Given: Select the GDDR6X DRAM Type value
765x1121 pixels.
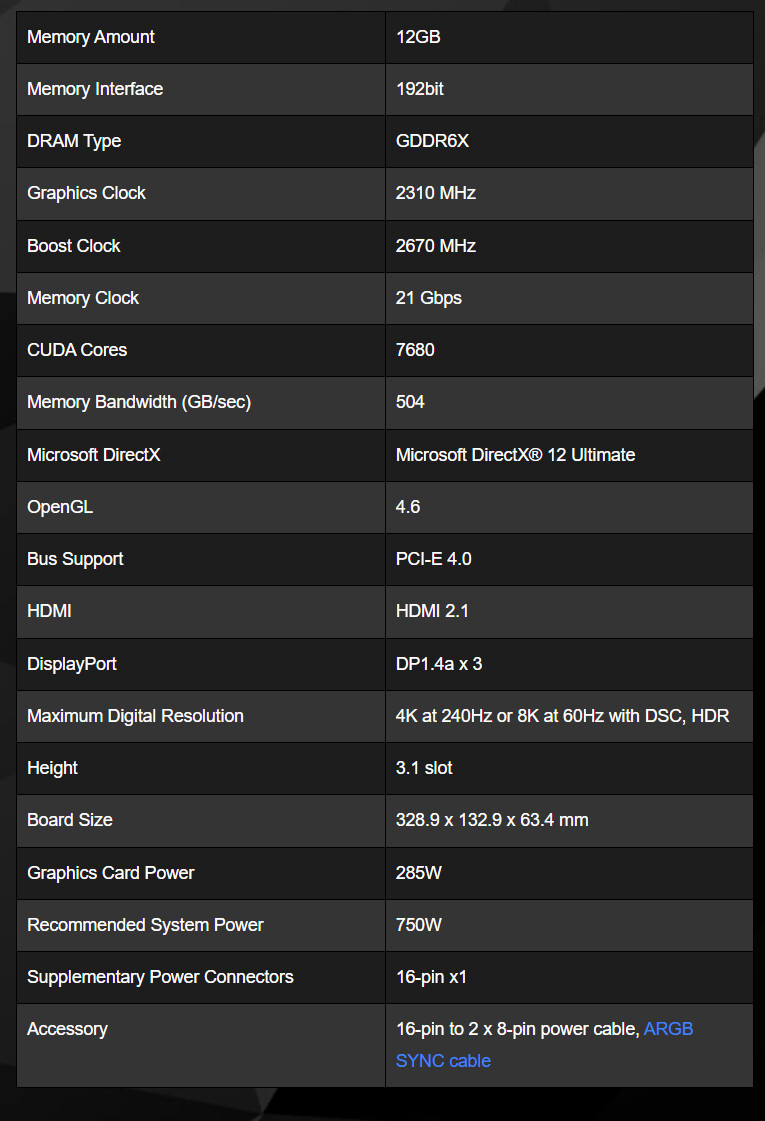Looking at the screenshot, I should pyautogui.click(x=433, y=141).
